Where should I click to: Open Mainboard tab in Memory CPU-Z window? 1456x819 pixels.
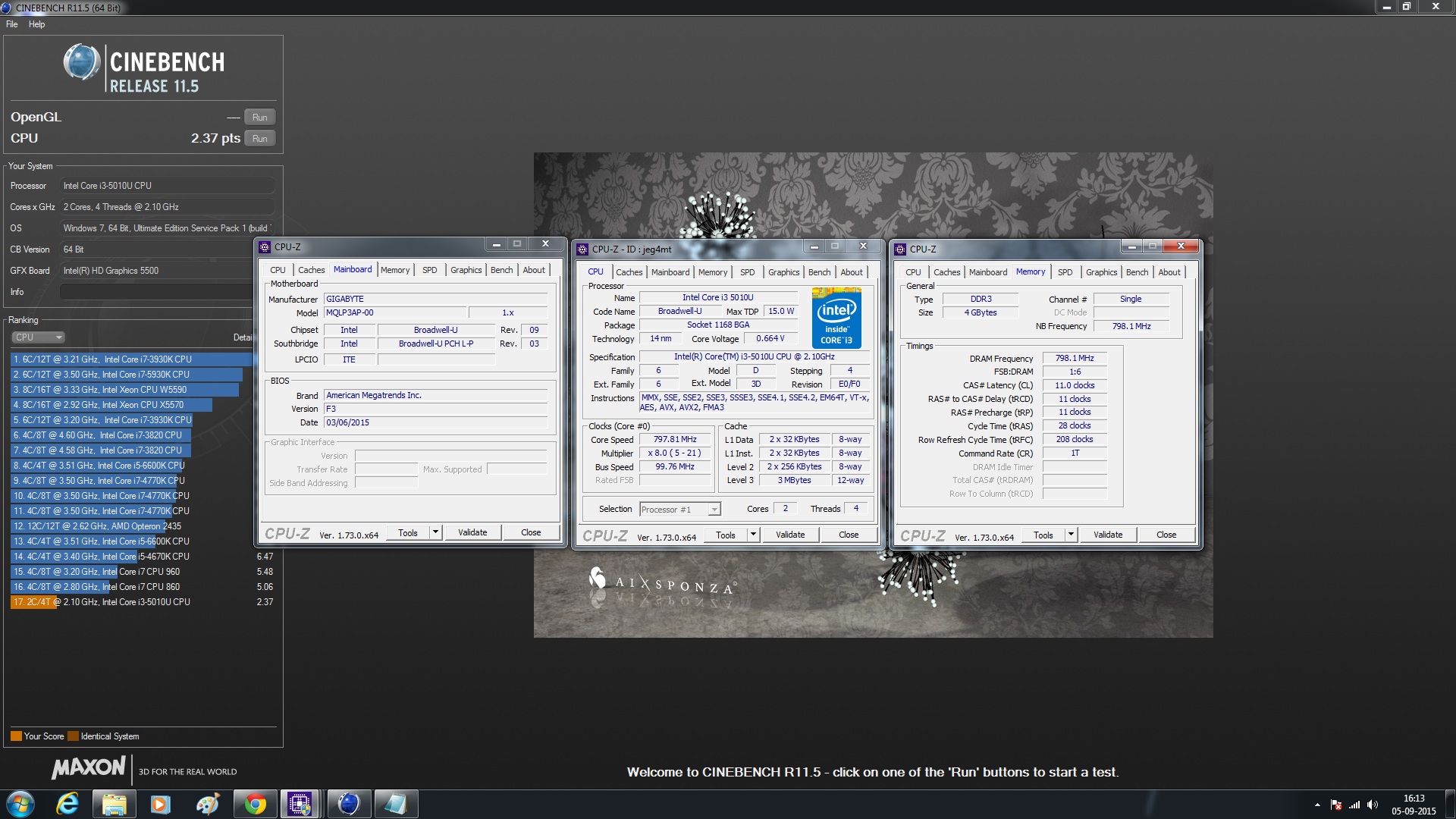(987, 272)
